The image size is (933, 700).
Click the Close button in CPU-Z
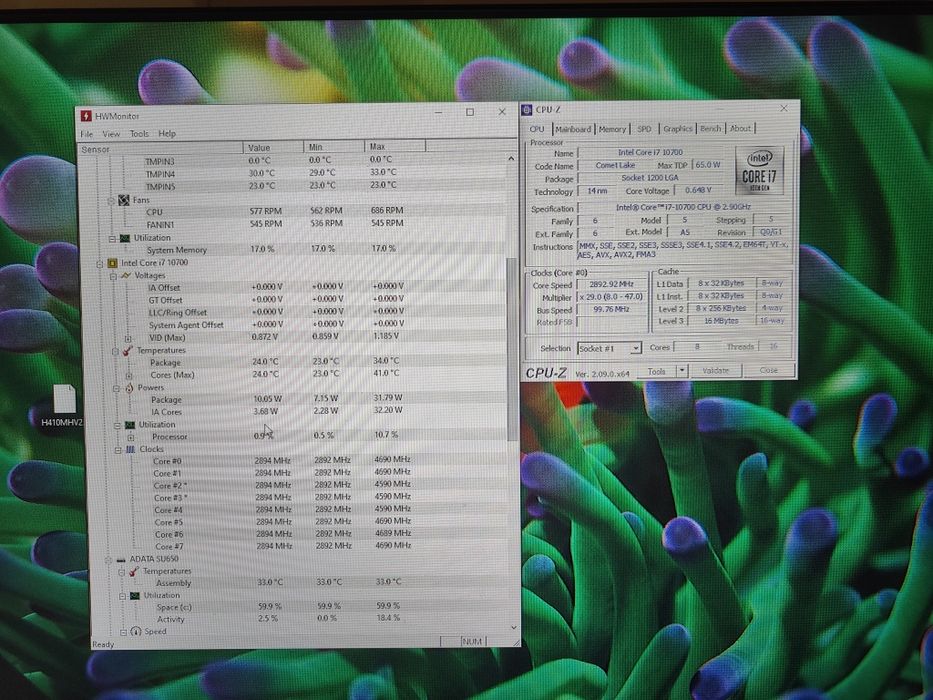pyautogui.click(x=769, y=370)
